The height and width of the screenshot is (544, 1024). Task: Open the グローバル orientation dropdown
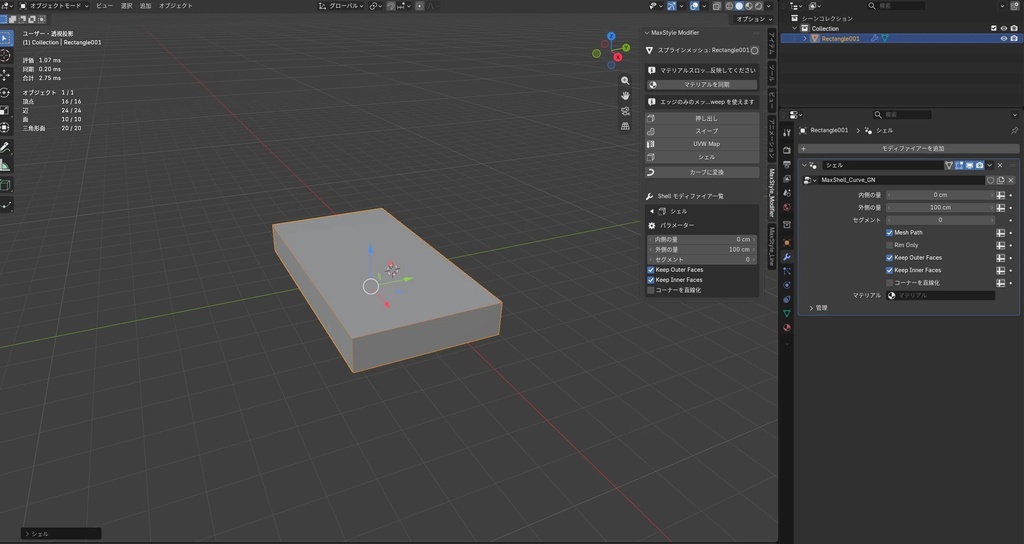340,6
